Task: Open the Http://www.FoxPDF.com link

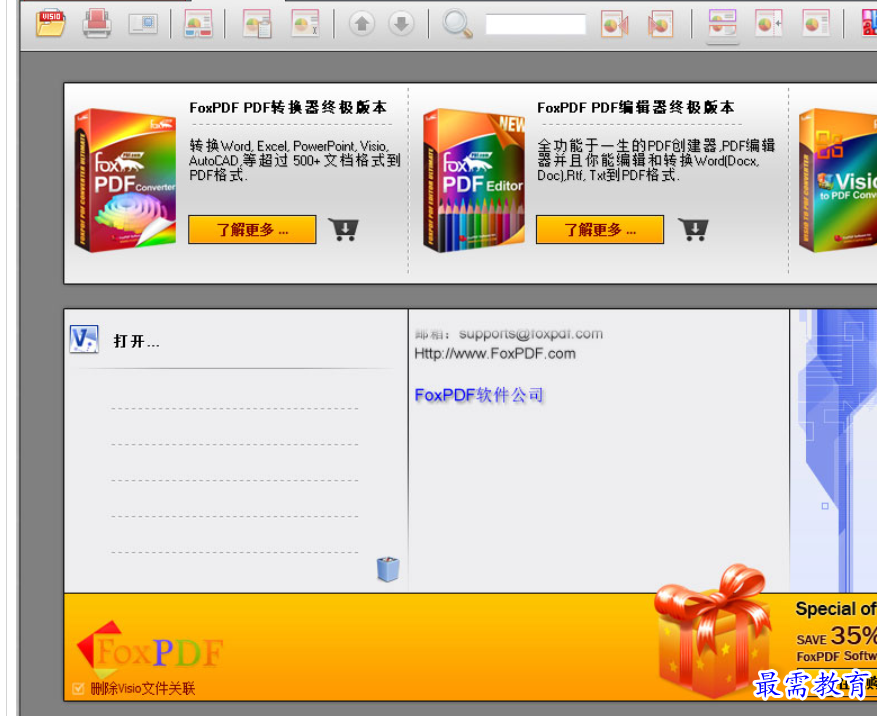Action: point(495,354)
